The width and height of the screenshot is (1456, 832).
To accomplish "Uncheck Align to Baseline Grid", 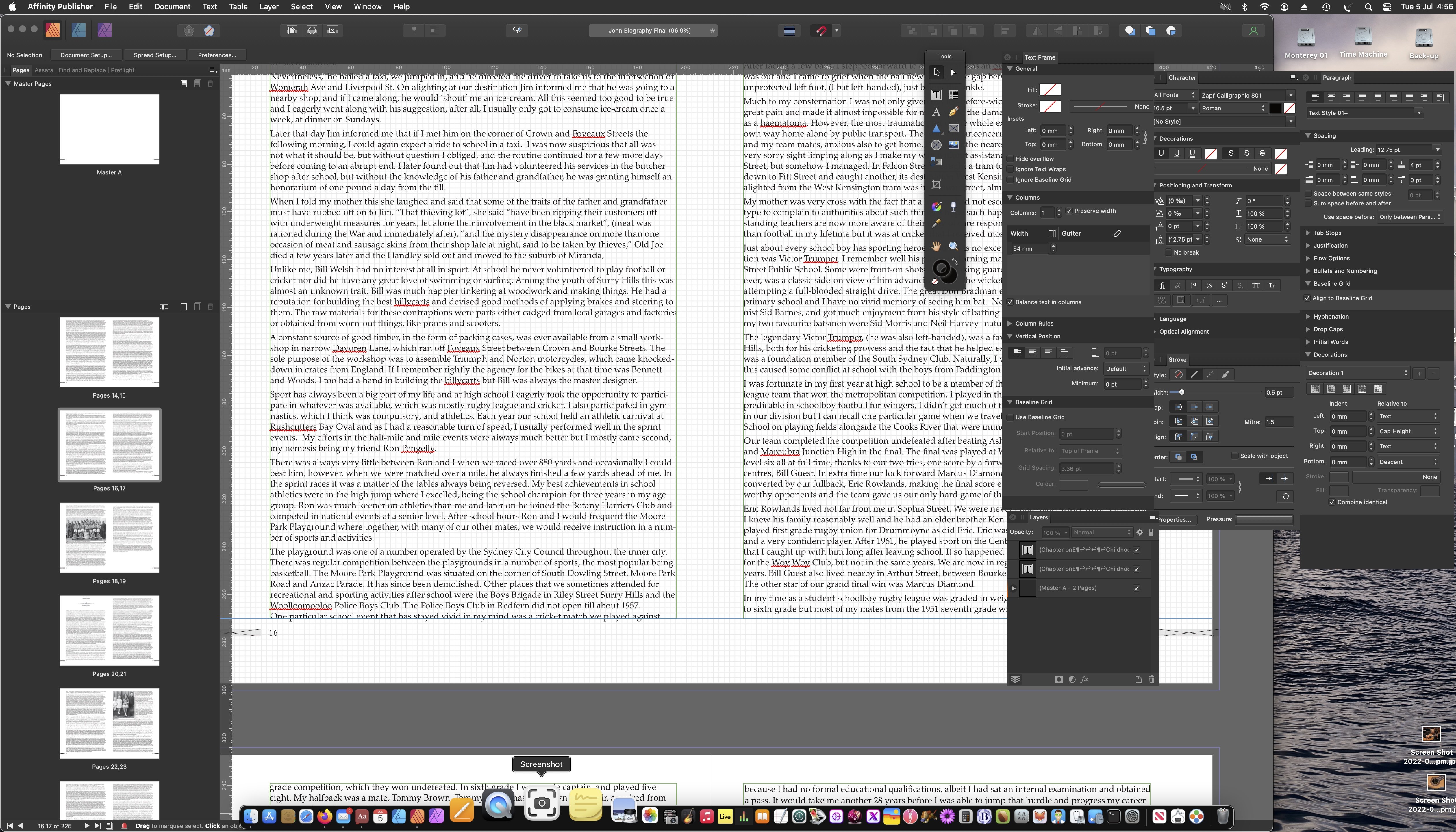I will (1307, 298).
